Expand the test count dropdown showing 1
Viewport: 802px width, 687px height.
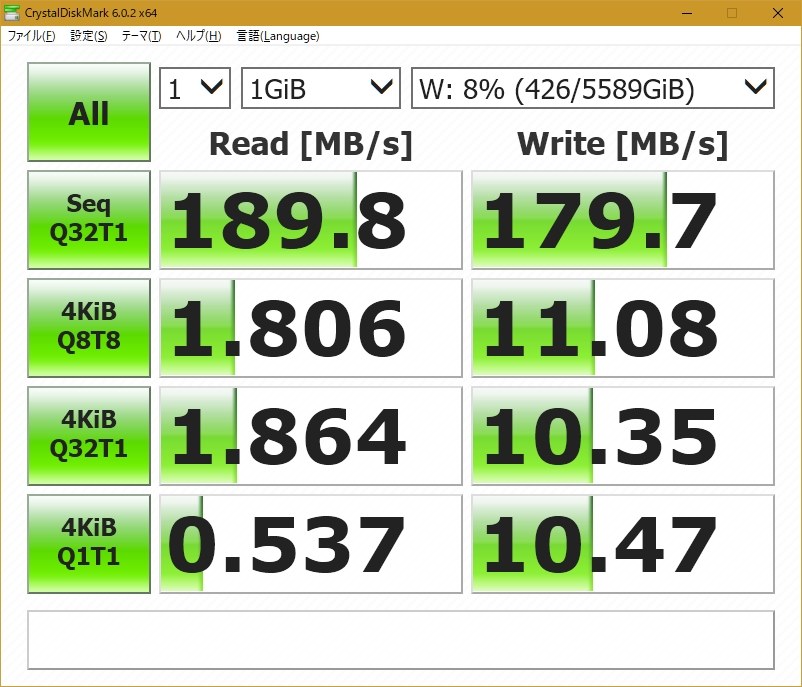(x=196, y=88)
